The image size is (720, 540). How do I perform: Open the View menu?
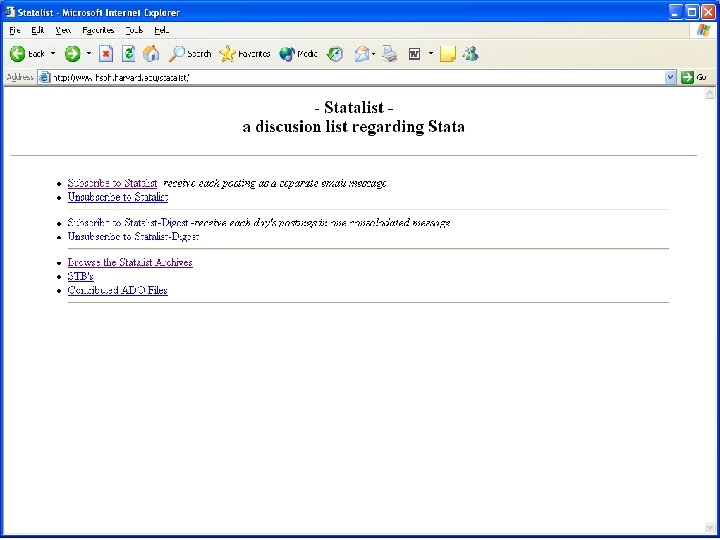tap(63, 30)
